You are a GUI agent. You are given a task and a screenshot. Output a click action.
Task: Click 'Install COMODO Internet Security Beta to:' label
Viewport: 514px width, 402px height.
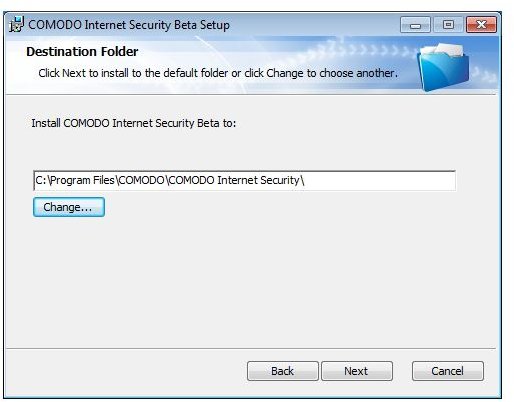tap(134, 123)
